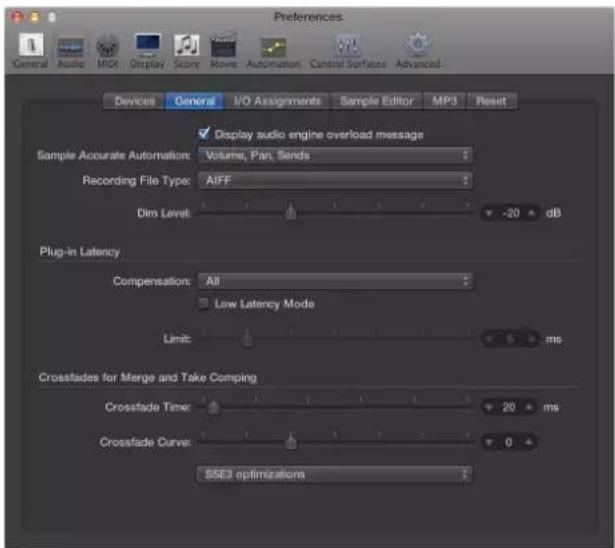Image resolution: width=615 pixels, height=548 pixels.
Task: Switch to the I/O Assignments tab
Action: pyautogui.click(x=277, y=101)
